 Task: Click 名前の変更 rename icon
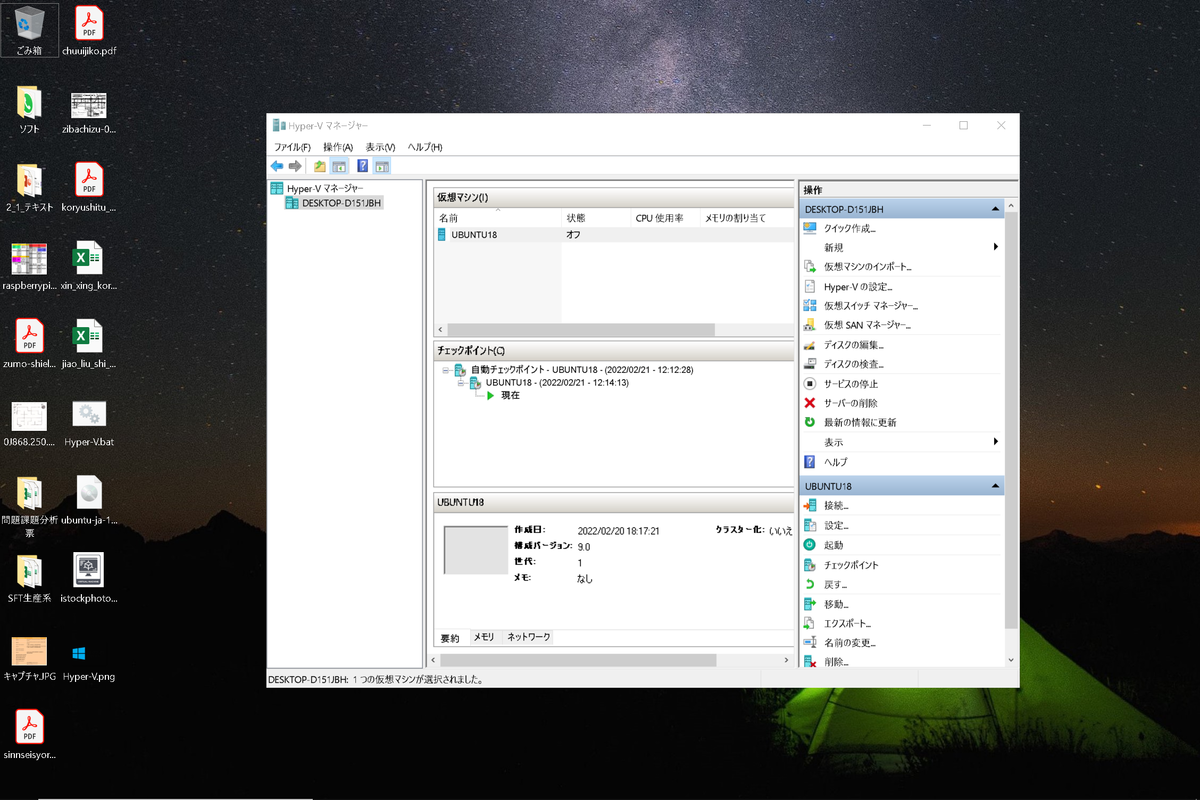pyautogui.click(x=810, y=642)
